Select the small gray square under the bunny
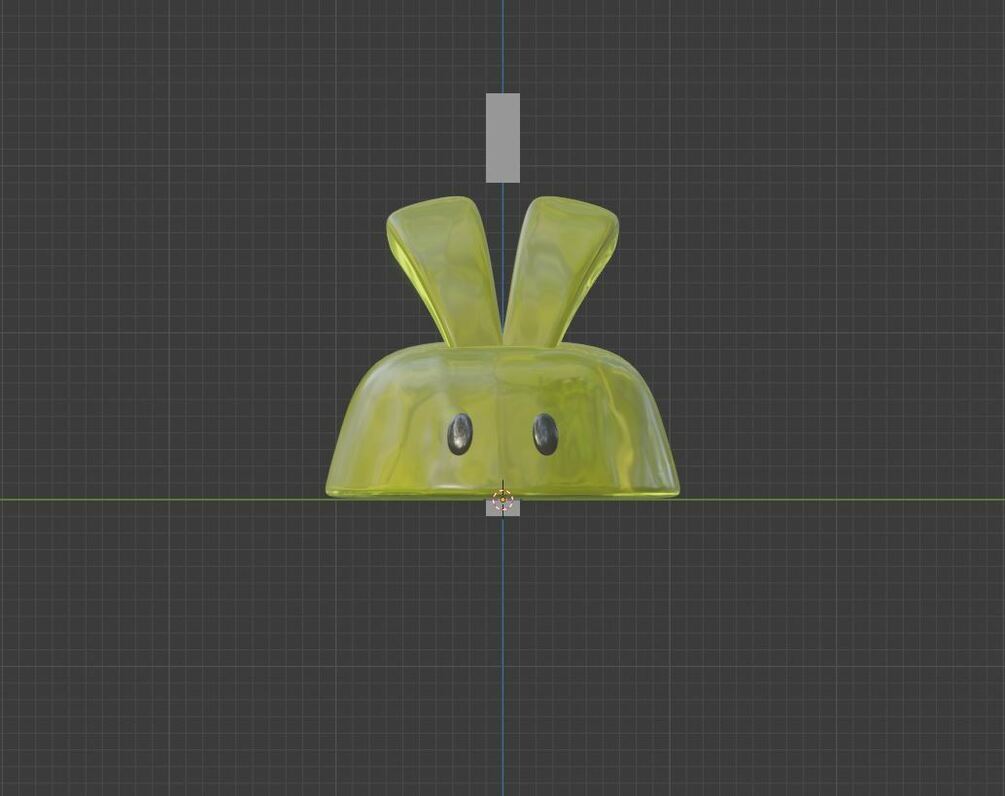The height and width of the screenshot is (796, 1005). [502, 507]
